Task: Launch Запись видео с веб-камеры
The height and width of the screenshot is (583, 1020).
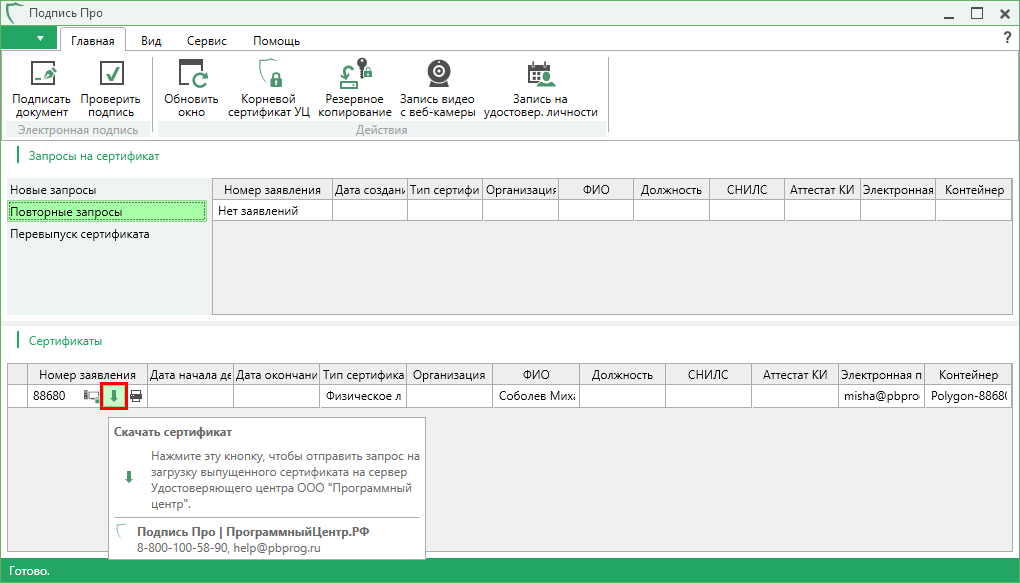Action: coord(438,75)
